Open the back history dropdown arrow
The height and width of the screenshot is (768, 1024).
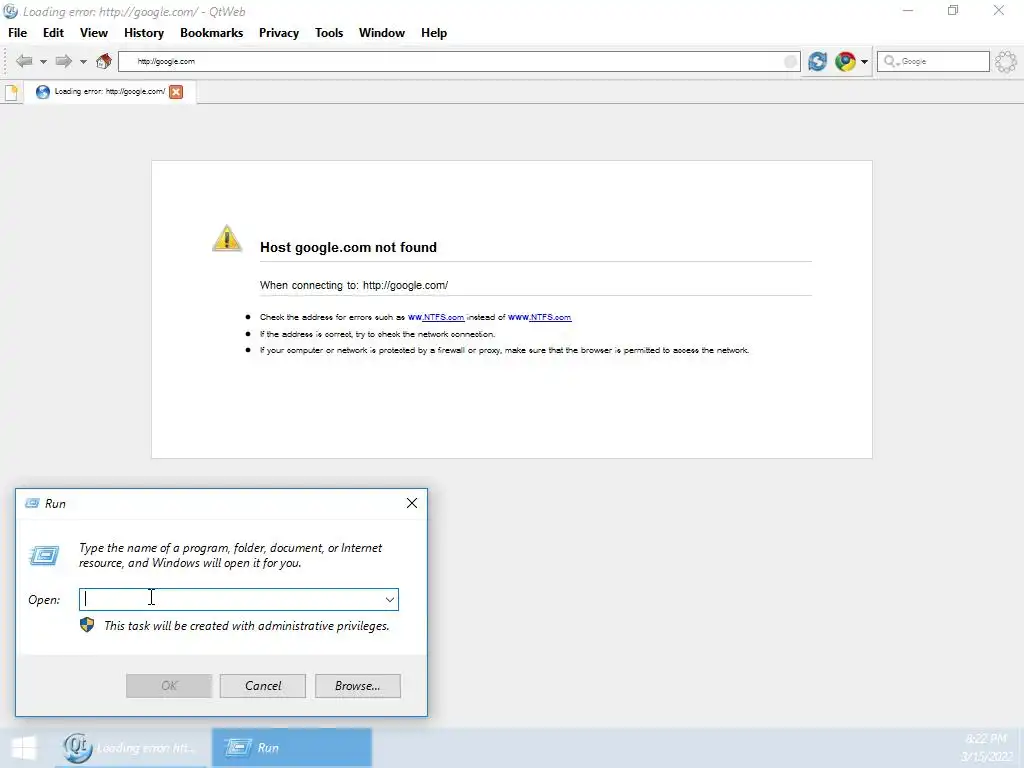43,62
